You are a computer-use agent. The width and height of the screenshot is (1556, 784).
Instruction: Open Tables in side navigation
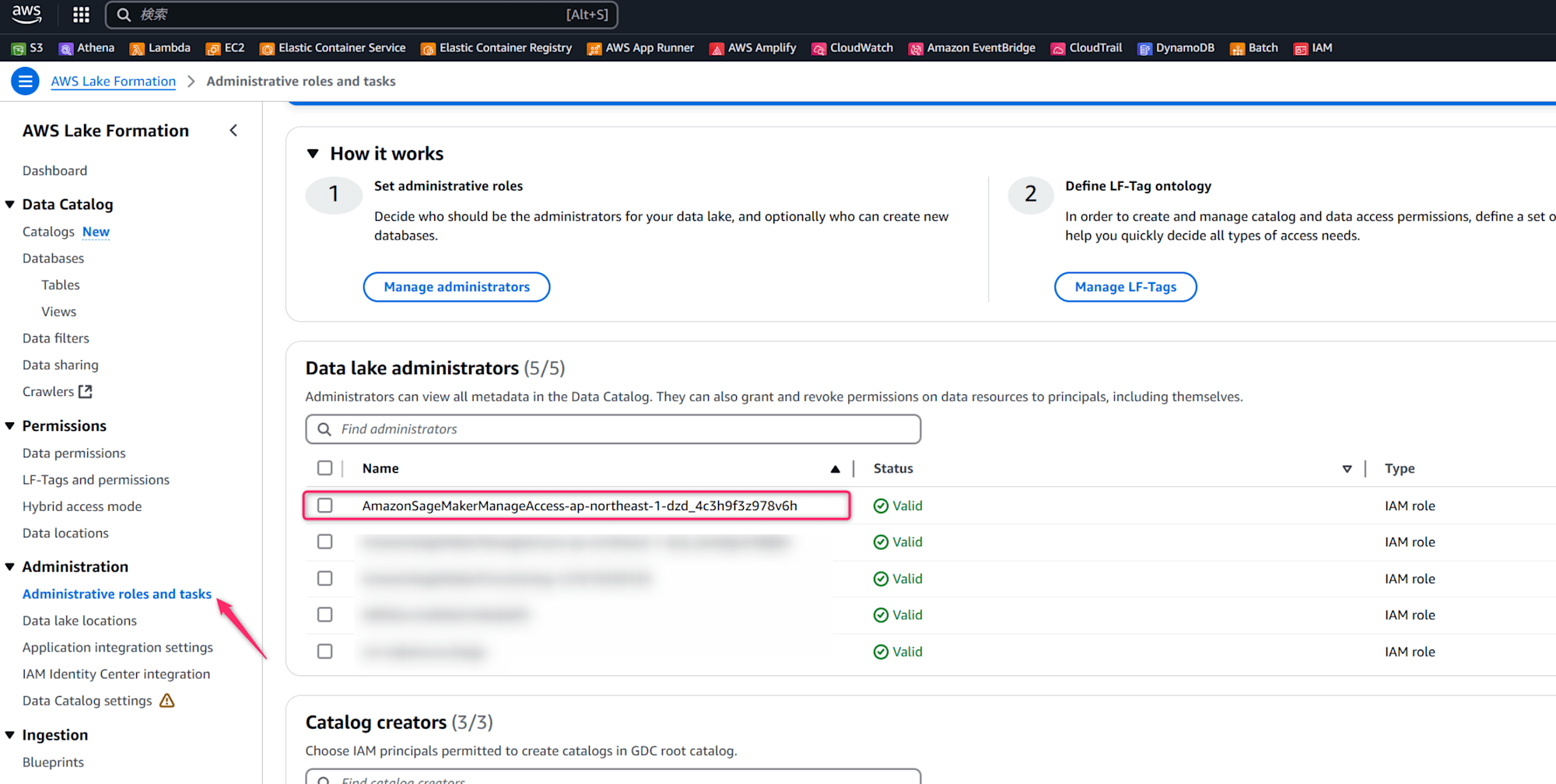61,285
